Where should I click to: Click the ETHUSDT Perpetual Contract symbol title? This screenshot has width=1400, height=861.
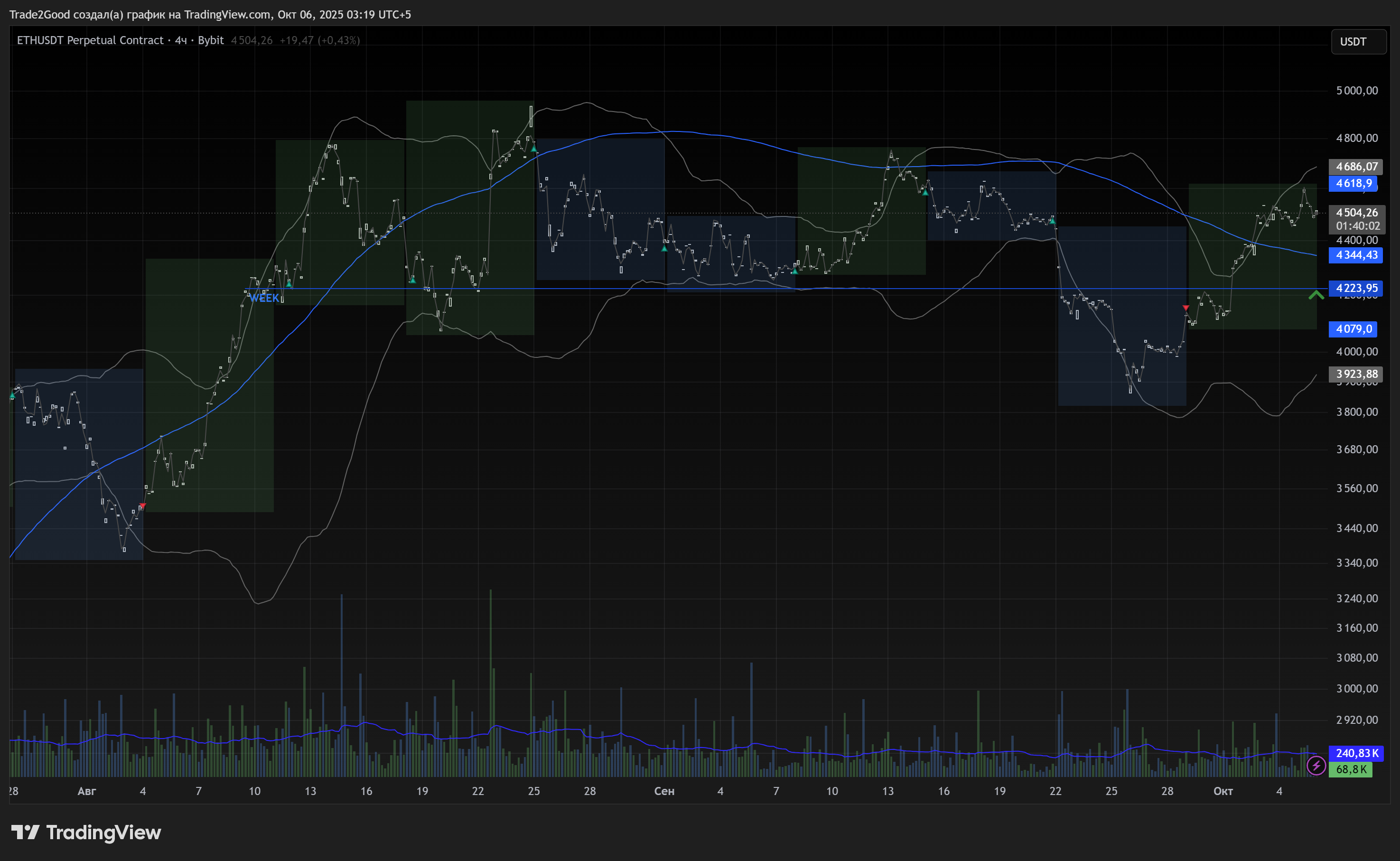tap(90, 40)
